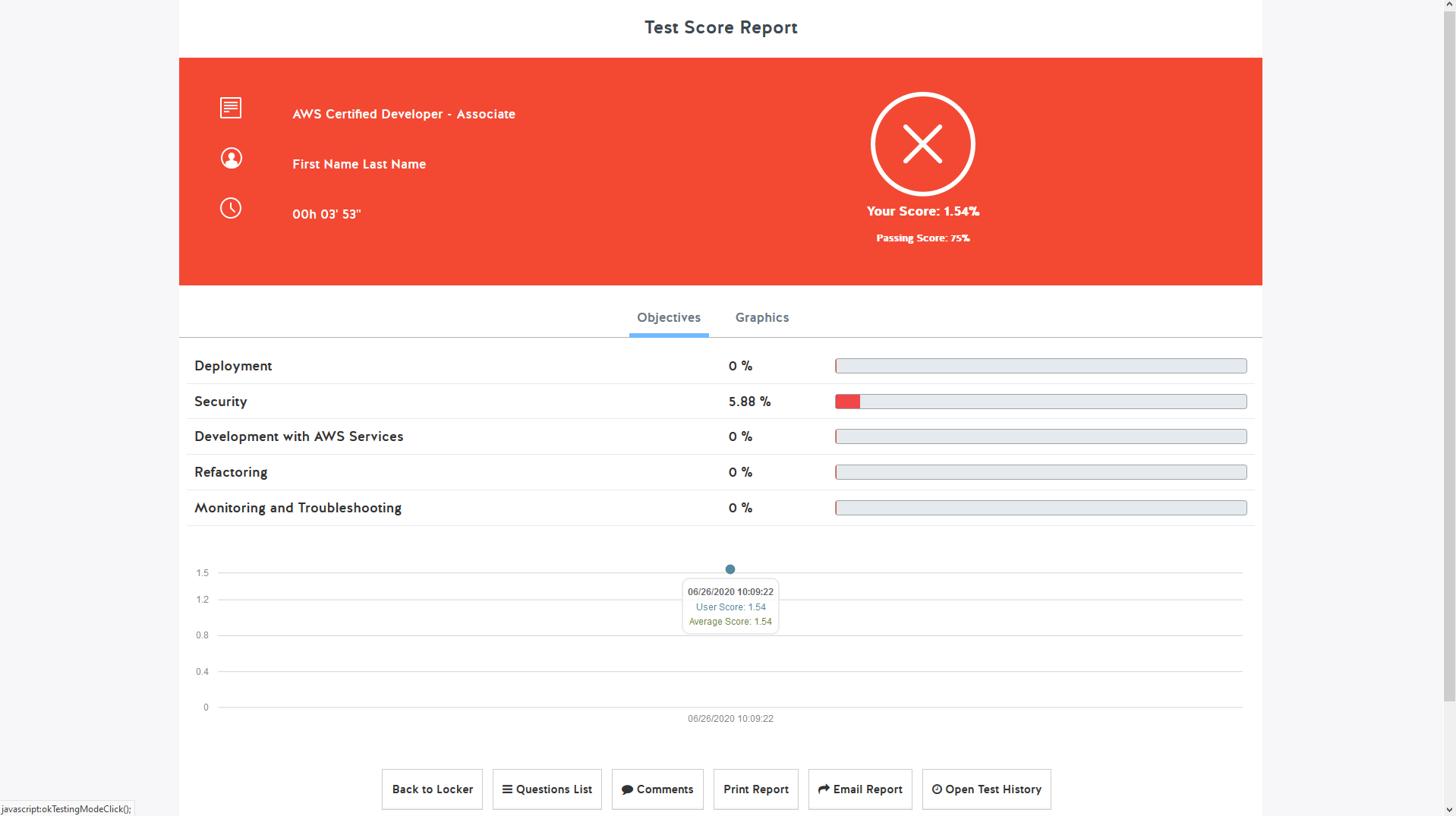Switch to the Graphics tab
Screen dimensions: 1456x816
761,317
